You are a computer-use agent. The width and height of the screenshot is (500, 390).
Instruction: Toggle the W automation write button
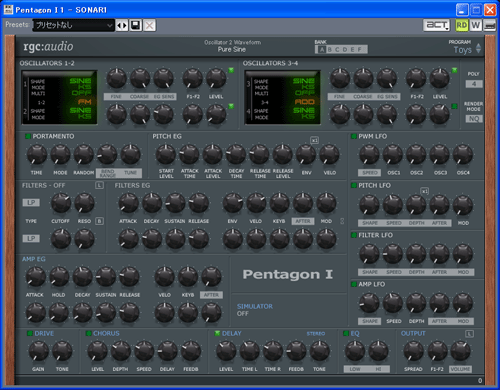(x=476, y=25)
